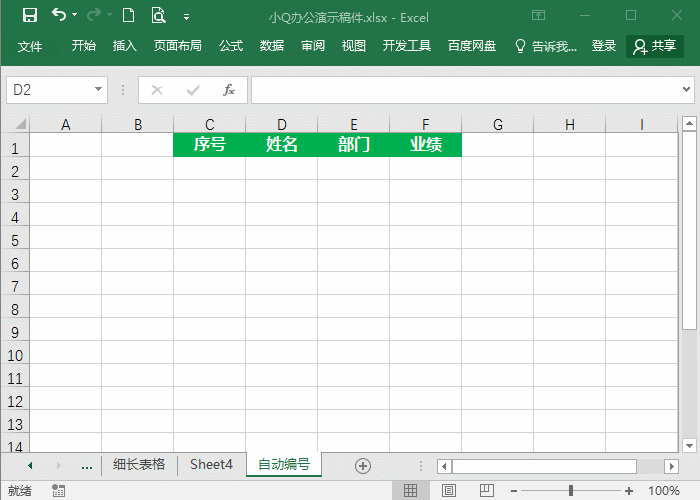The image size is (700, 500).
Task: Expand the Name Box dropdown arrow
Action: pyautogui.click(x=99, y=89)
